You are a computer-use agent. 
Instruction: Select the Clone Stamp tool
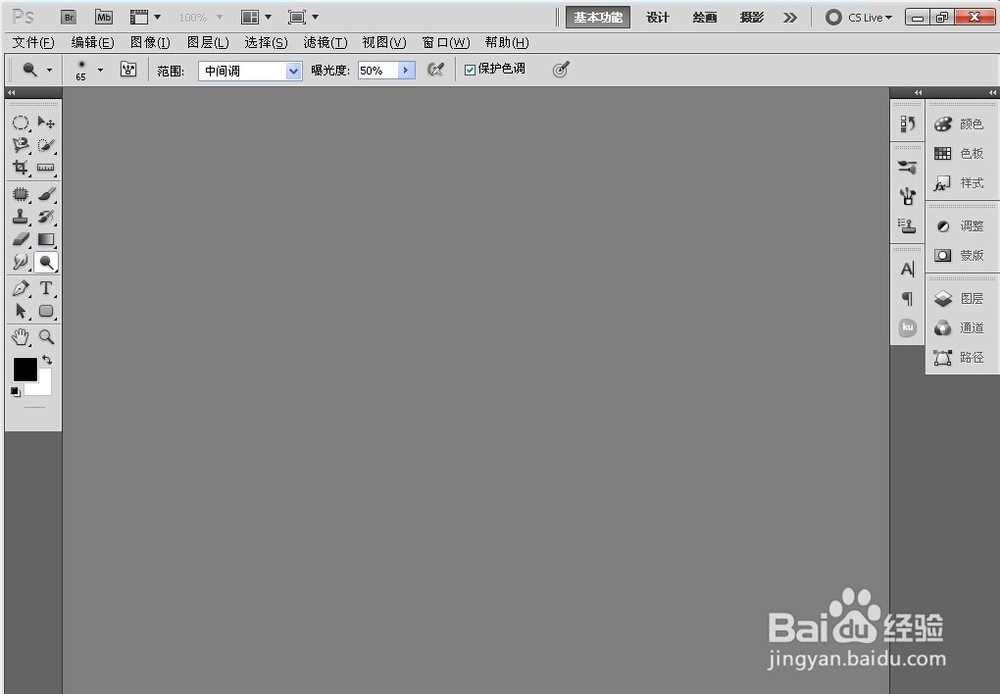pos(20,217)
